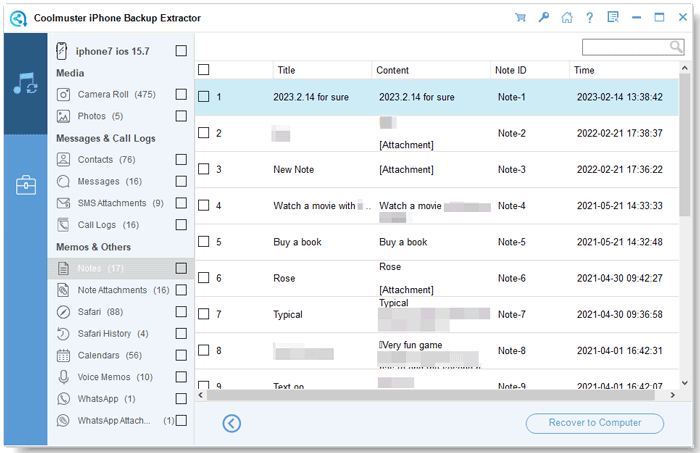700x453 pixels.
Task: Check the WhatsApp (1) checkbox
Action: [x=181, y=398]
